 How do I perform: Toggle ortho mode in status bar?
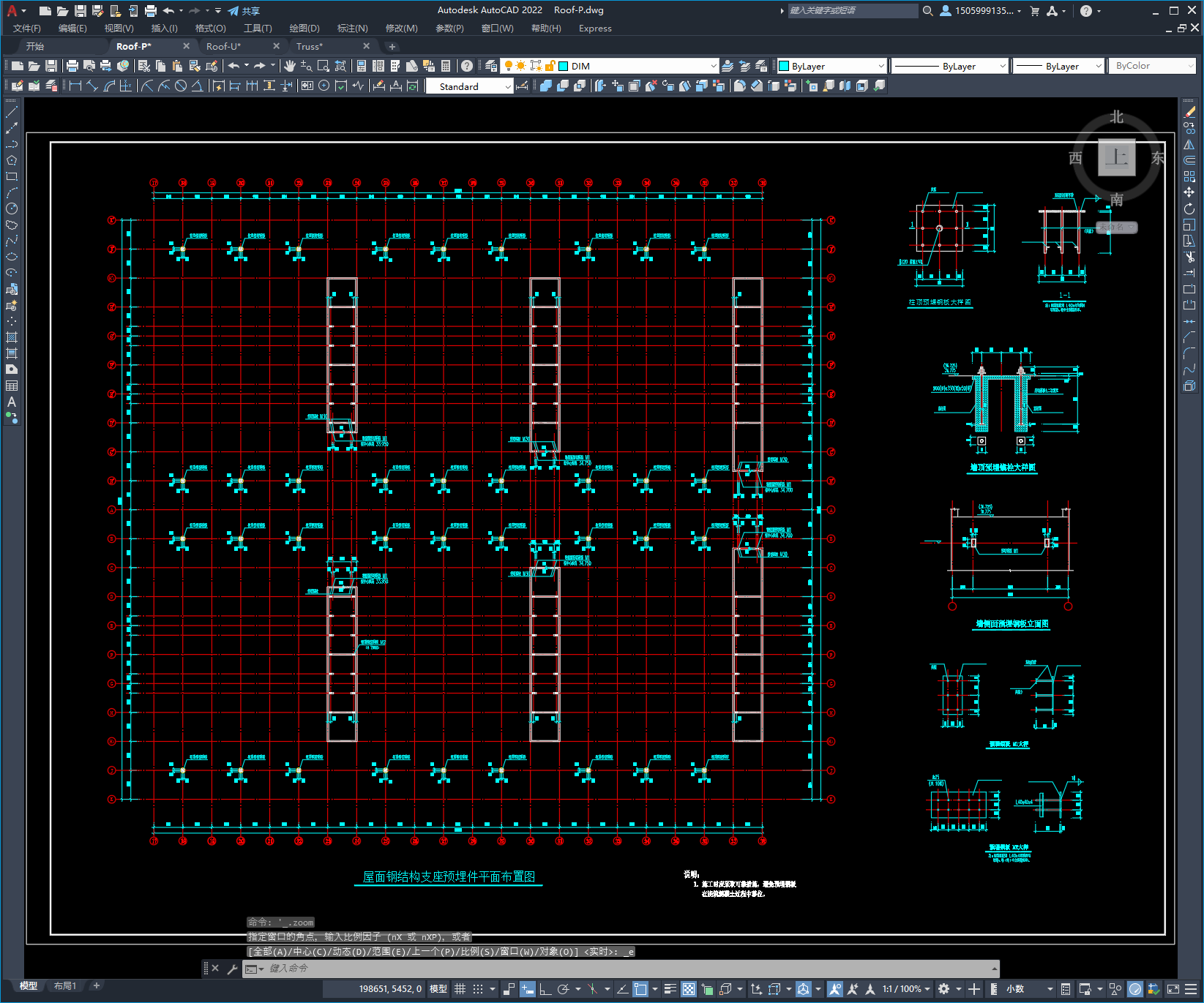point(545,989)
